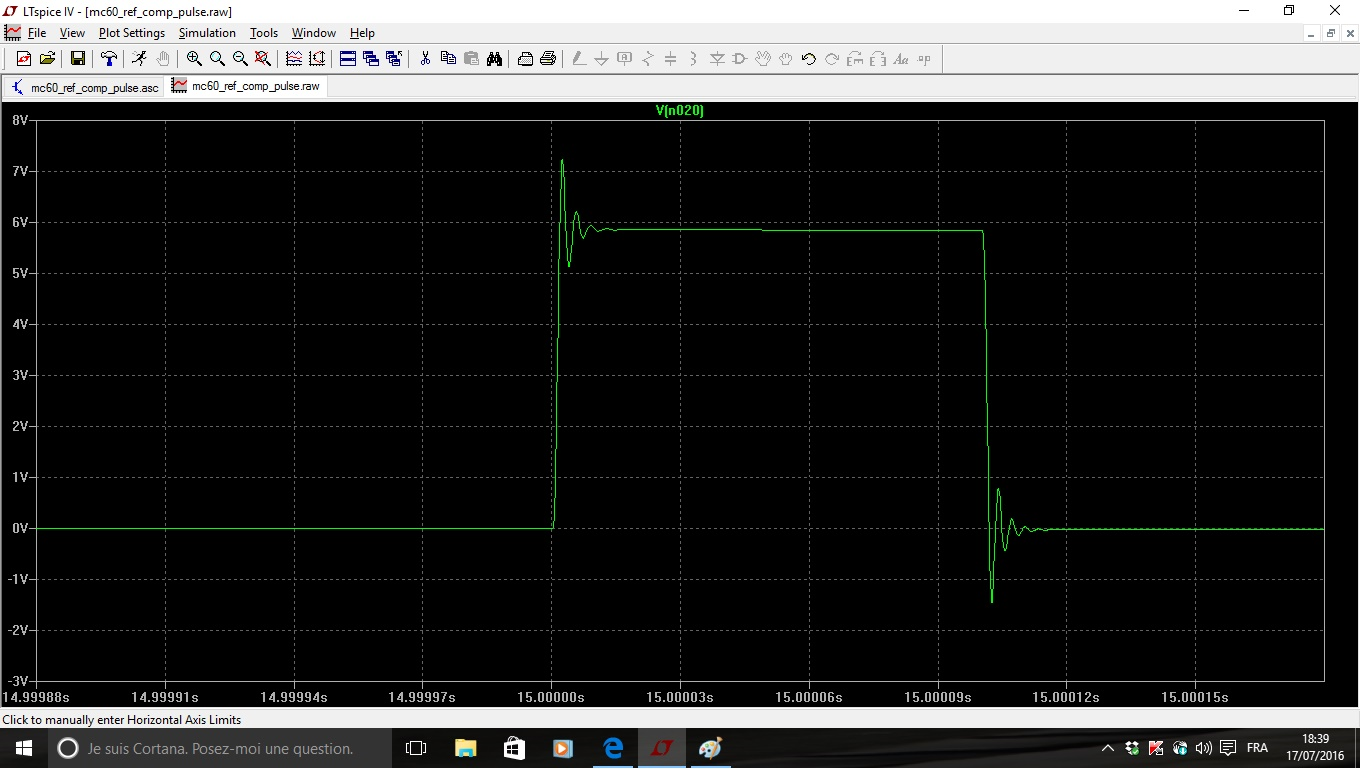Image resolution: width=1368 pixels, height=776 pixels.
Task: Select the Zoom In magnifier icon
Action: [x=194, y=59]
